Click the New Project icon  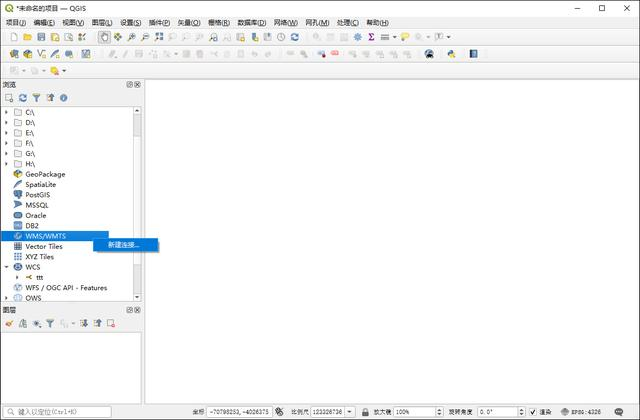[x=14, y=37]
